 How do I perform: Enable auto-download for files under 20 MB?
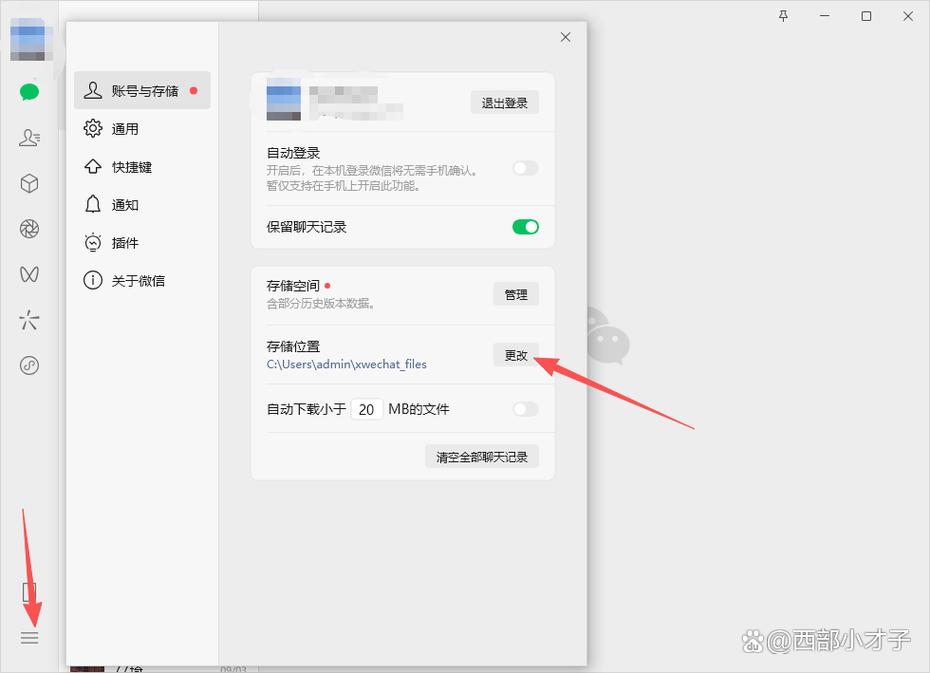point(524,409)
